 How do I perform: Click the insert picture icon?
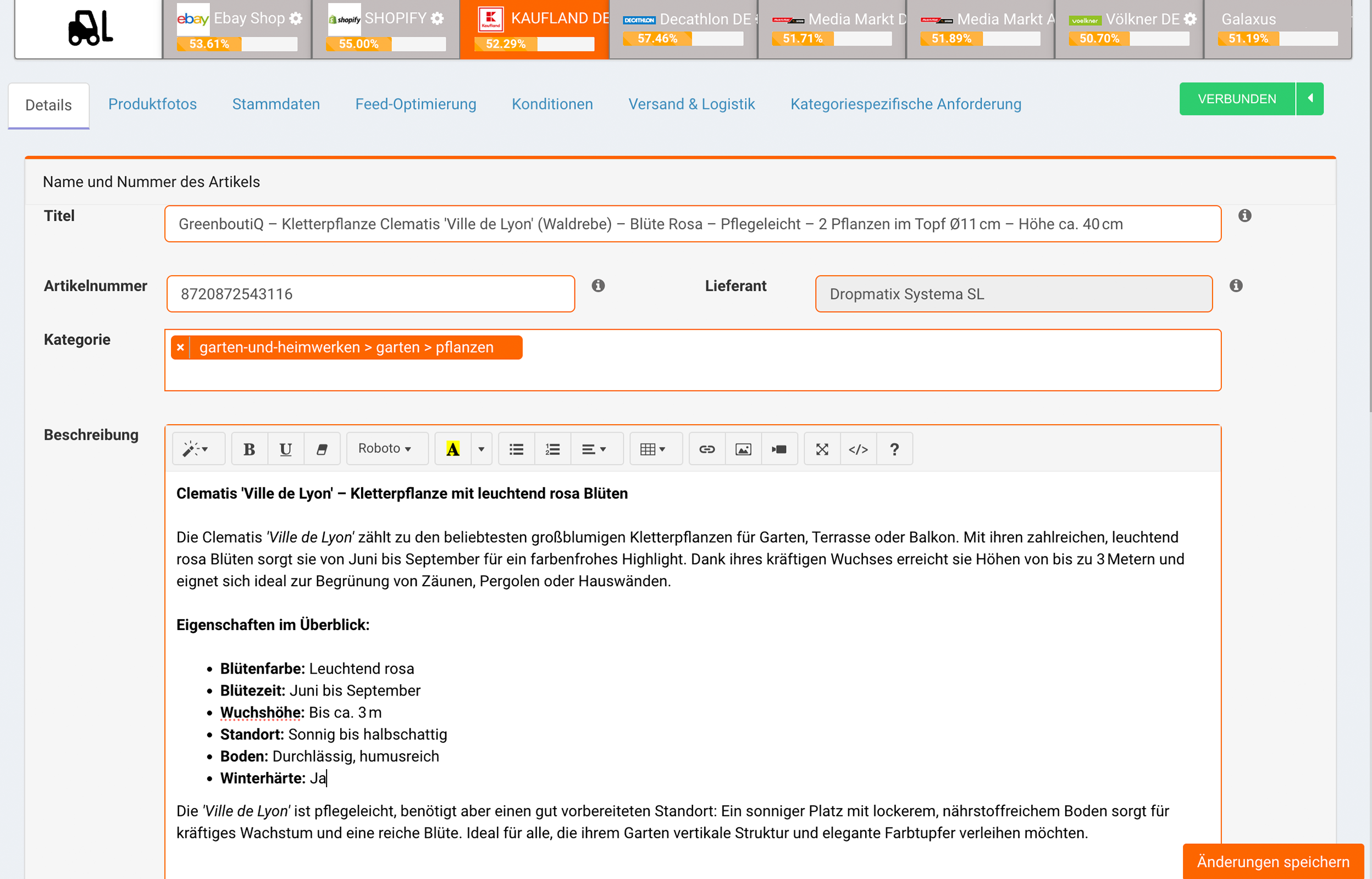point(743,449)
